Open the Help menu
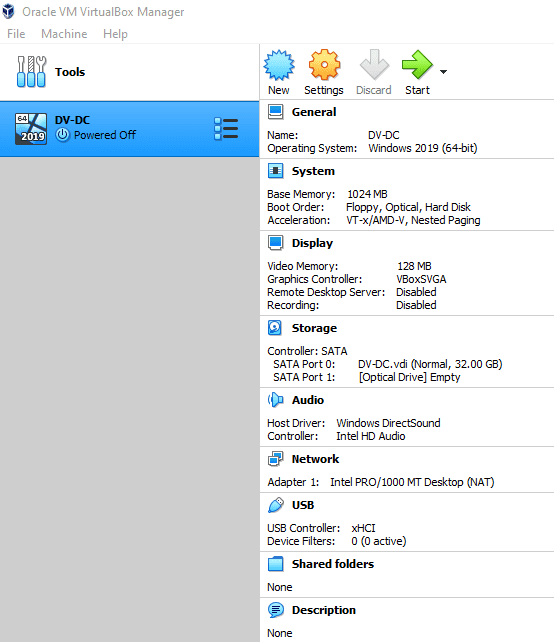Image resolution: width=554 pixels, height=642 pixels. pyautogui.click(x=115, y=34)
